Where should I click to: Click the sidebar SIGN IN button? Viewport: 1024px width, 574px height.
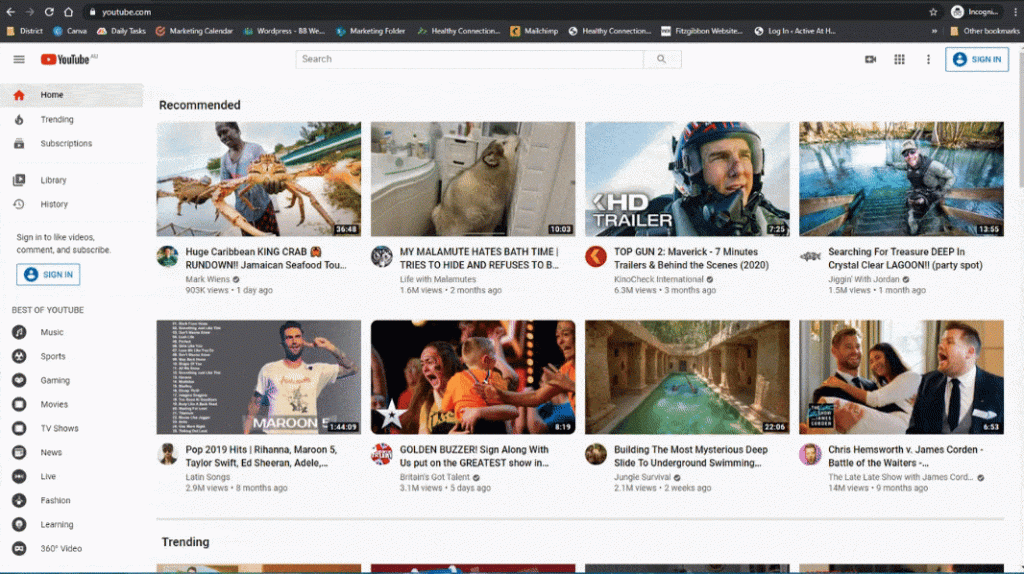[x=48, y=275]
